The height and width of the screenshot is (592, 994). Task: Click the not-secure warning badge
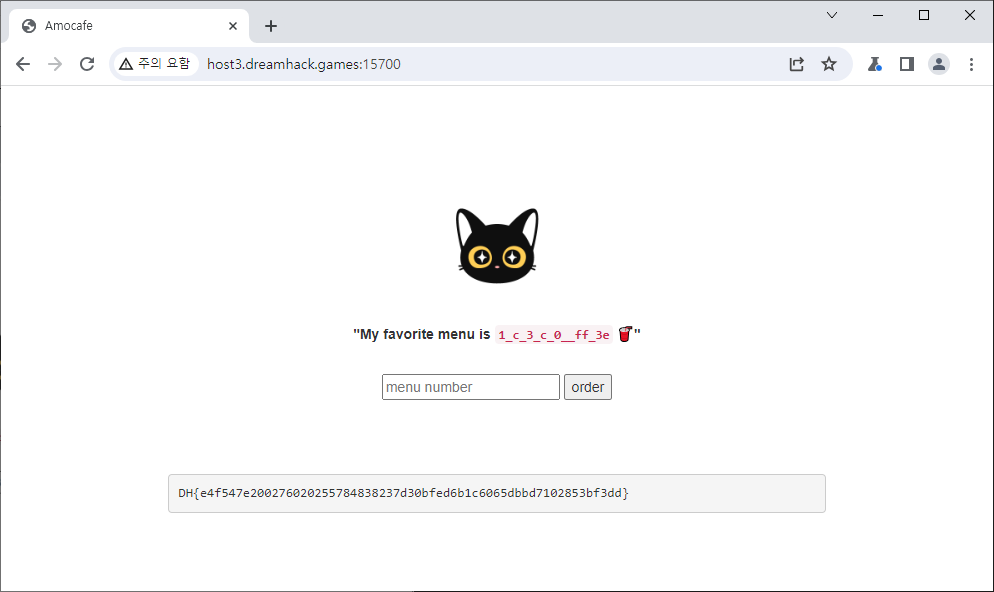coord(154,64)
